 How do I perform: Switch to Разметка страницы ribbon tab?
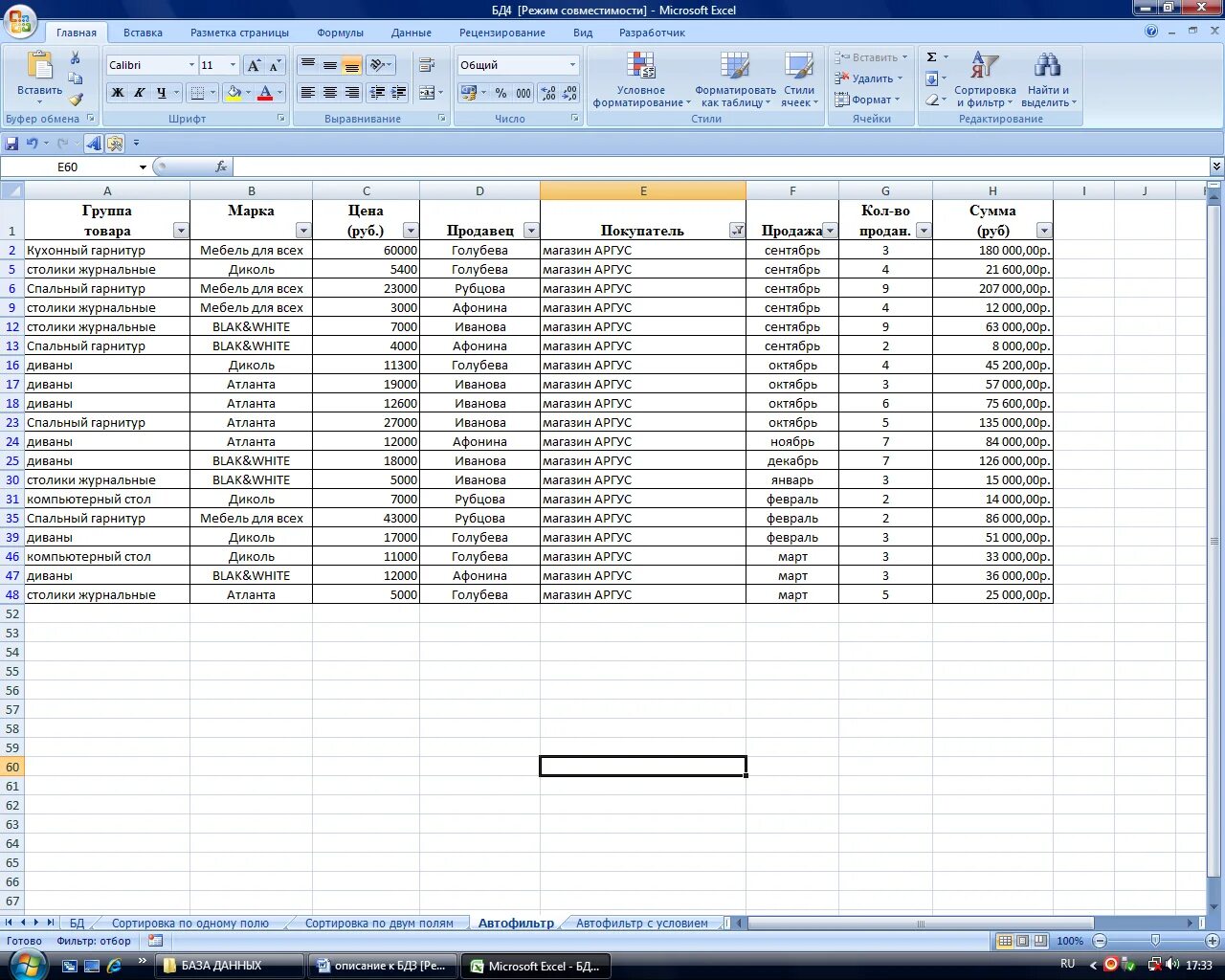(x=239, y=33)
